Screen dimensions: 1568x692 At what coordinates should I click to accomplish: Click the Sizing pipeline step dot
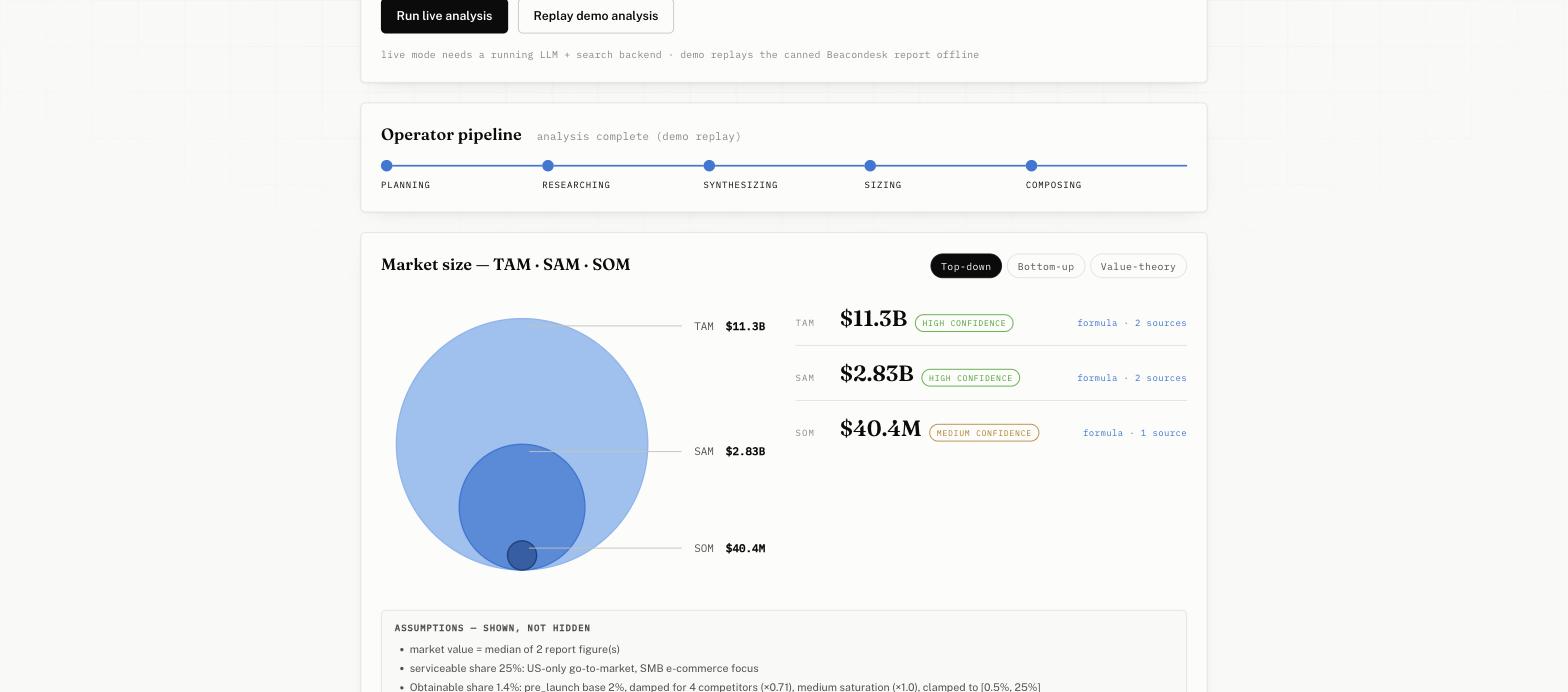point(870,166)
